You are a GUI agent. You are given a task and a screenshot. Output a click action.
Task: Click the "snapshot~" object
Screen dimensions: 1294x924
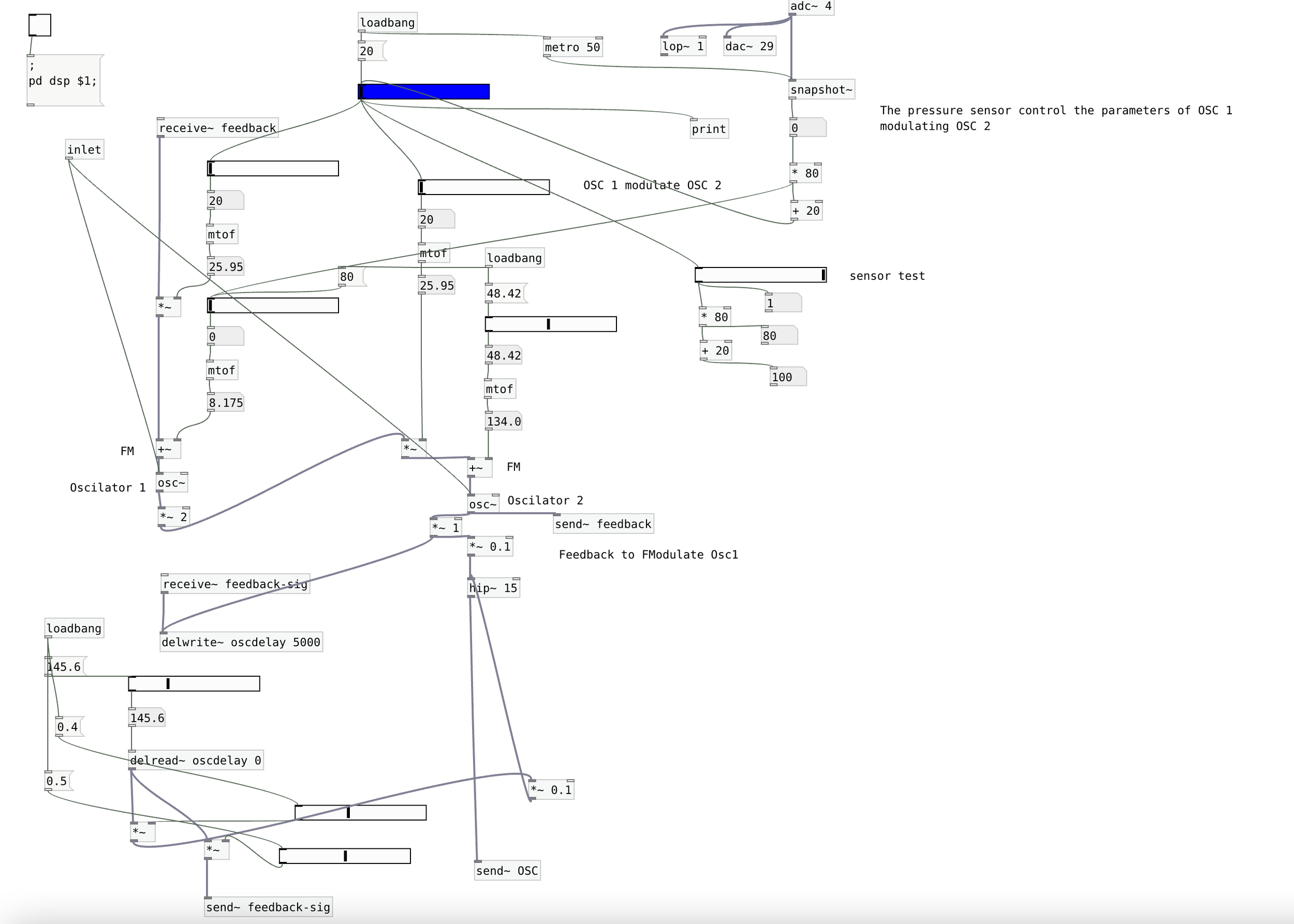tap(821, 90)
